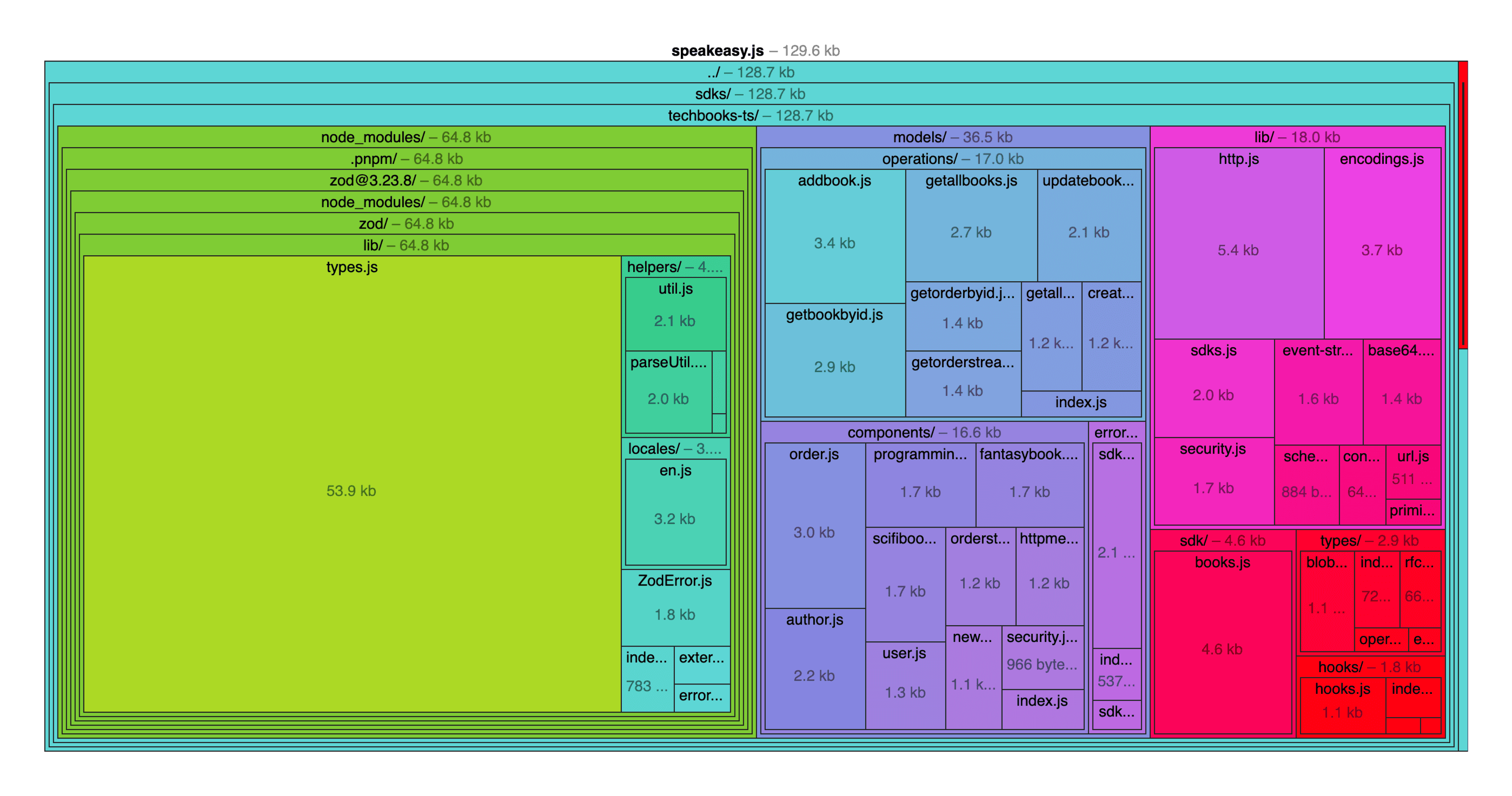Select the fantasybook 1.7 kb cell

[x=1030, y=485]
